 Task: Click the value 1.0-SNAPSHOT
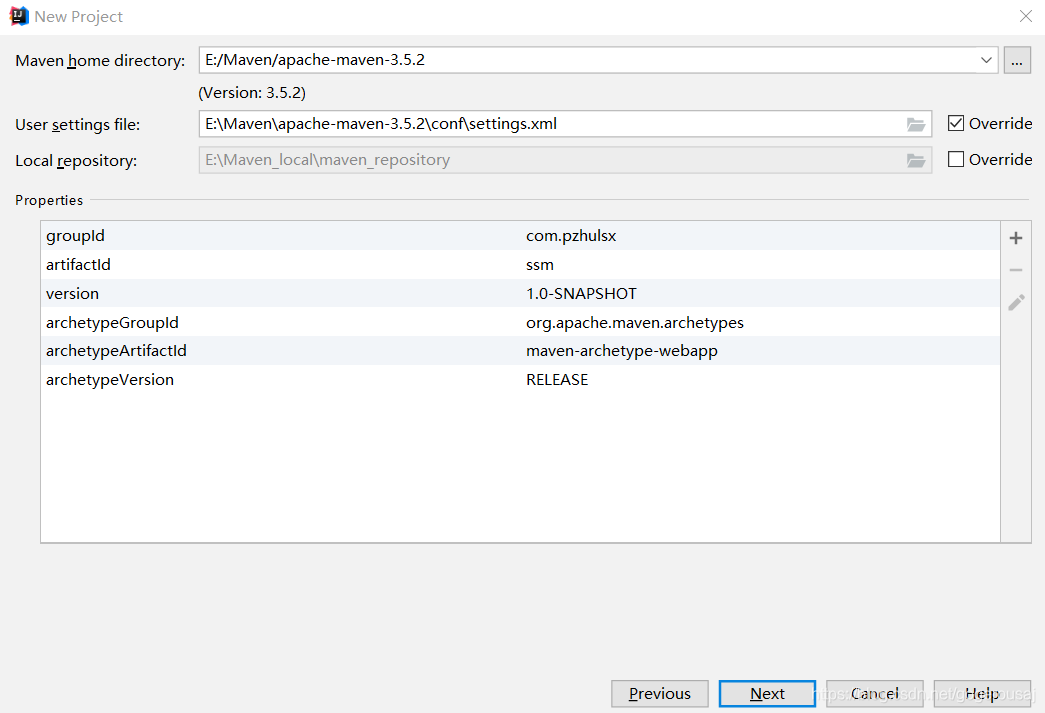click(x=581, y=294)
